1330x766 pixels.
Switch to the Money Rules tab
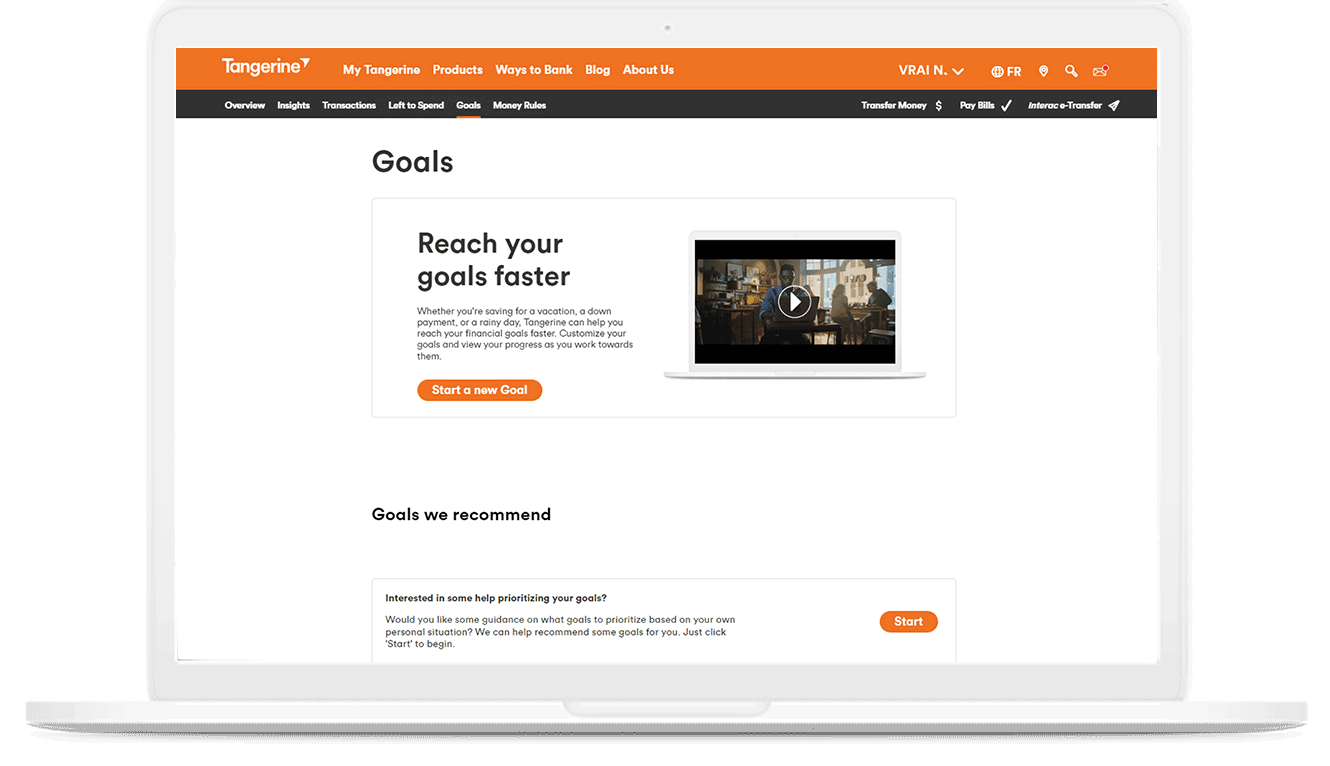point(519,105)
